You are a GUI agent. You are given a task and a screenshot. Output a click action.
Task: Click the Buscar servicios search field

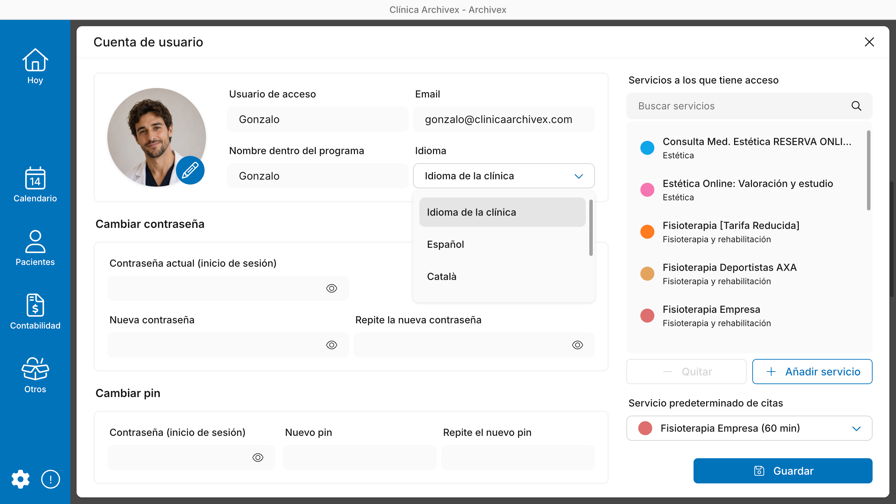[x=749, y=106]
